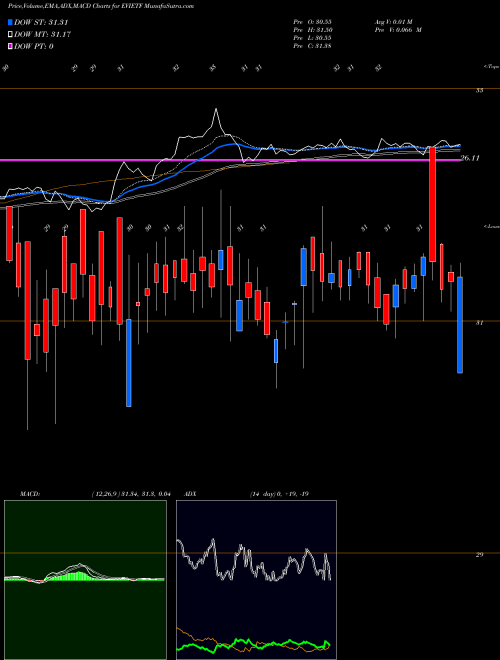Image resolution: width=500 pixels, height=660 pixels.
Task: Click the '<Tops' marker label
Action: [x=491, y=67]
